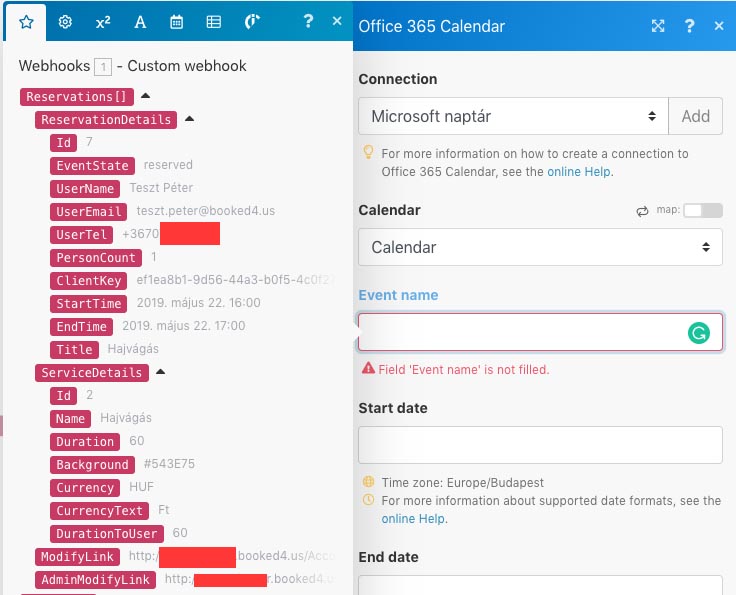Viewport: 736px width, 595px height.
Task: Collapse the Reservations[] array
Action: pyautogui.click(x=146, y=96)
